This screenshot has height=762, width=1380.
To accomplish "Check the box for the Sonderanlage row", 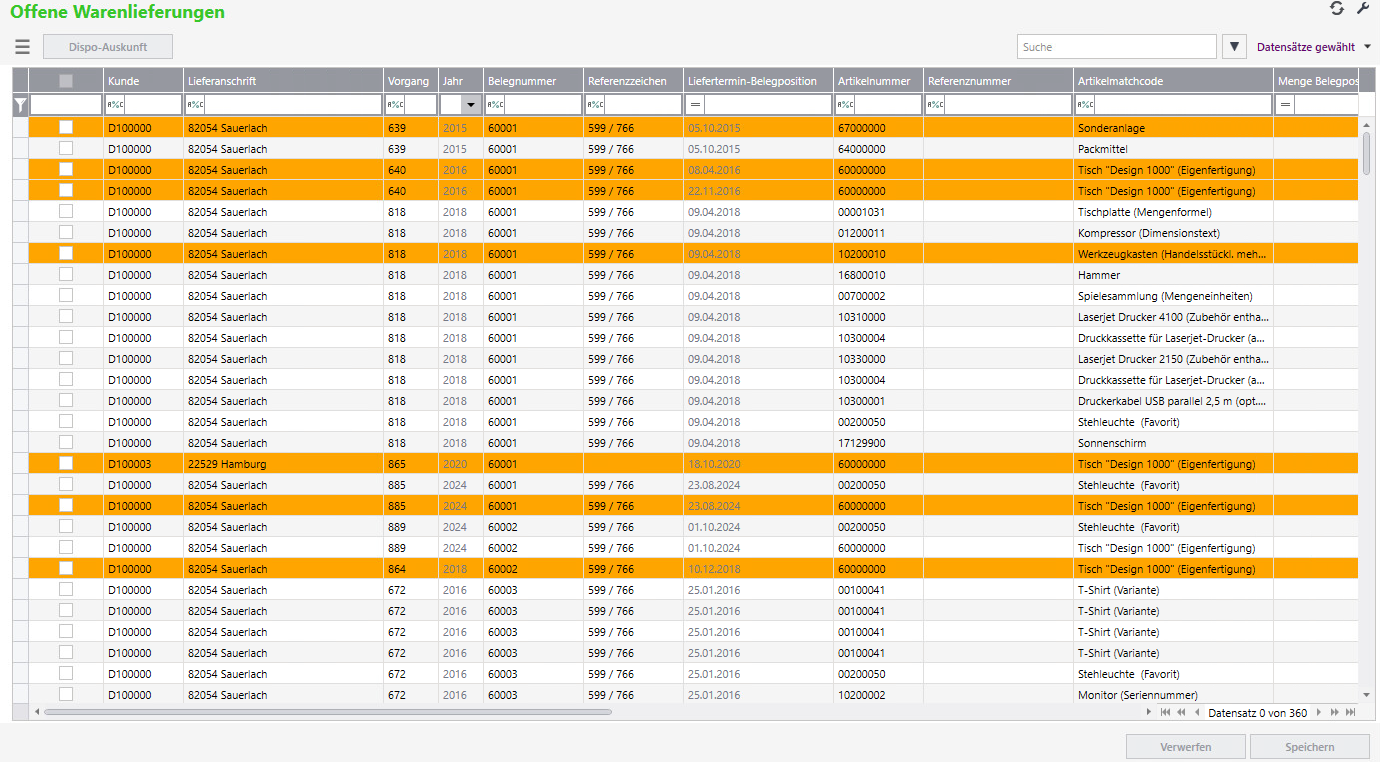I will click(66, 127).
